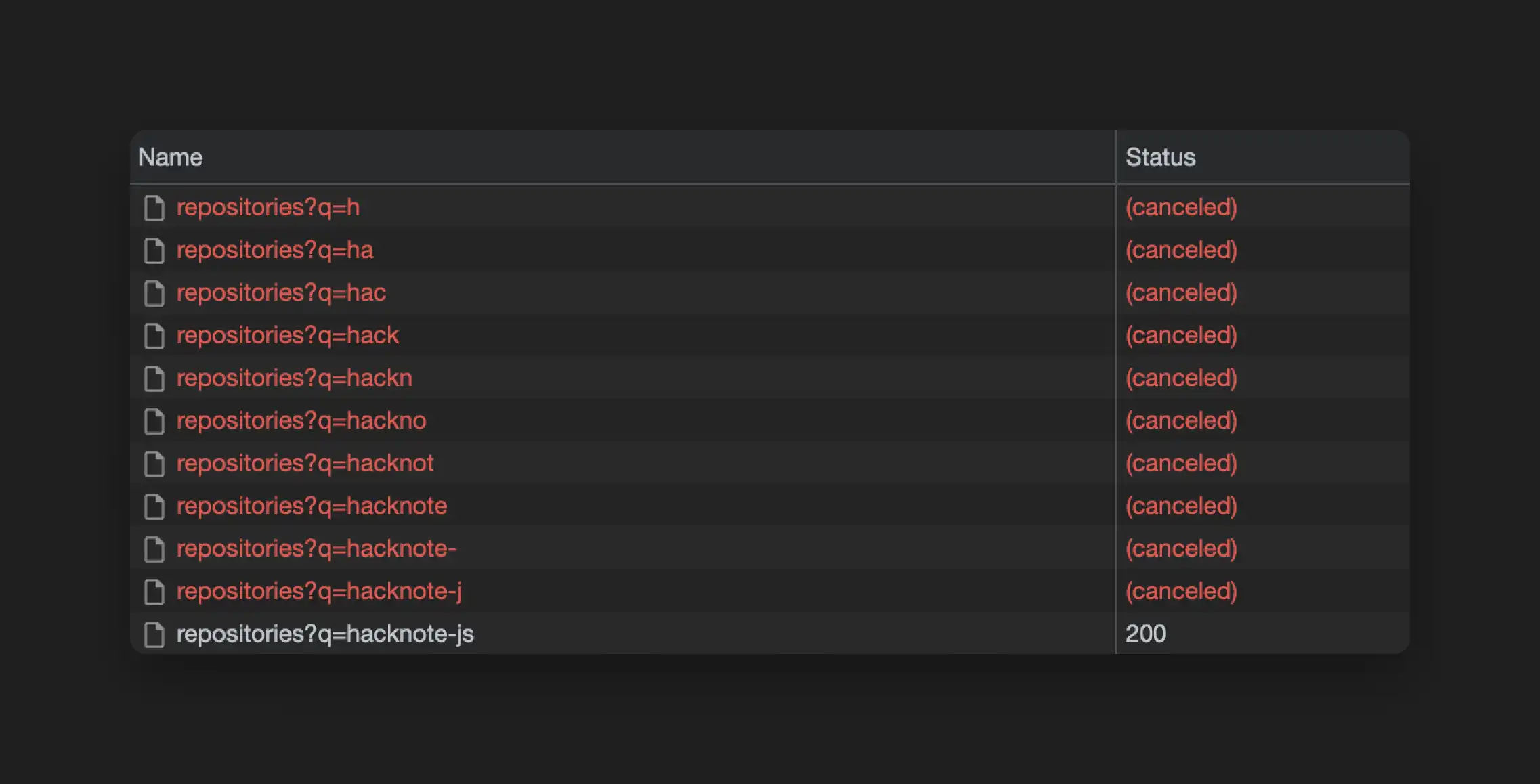
Task: Pick the request repositories?q=hacknote-j
Action: coord(319,591)
